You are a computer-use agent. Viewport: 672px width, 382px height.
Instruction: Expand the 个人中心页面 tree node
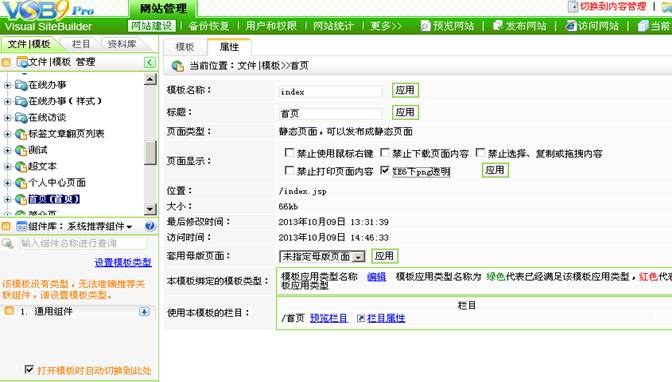tap(7, 183)
